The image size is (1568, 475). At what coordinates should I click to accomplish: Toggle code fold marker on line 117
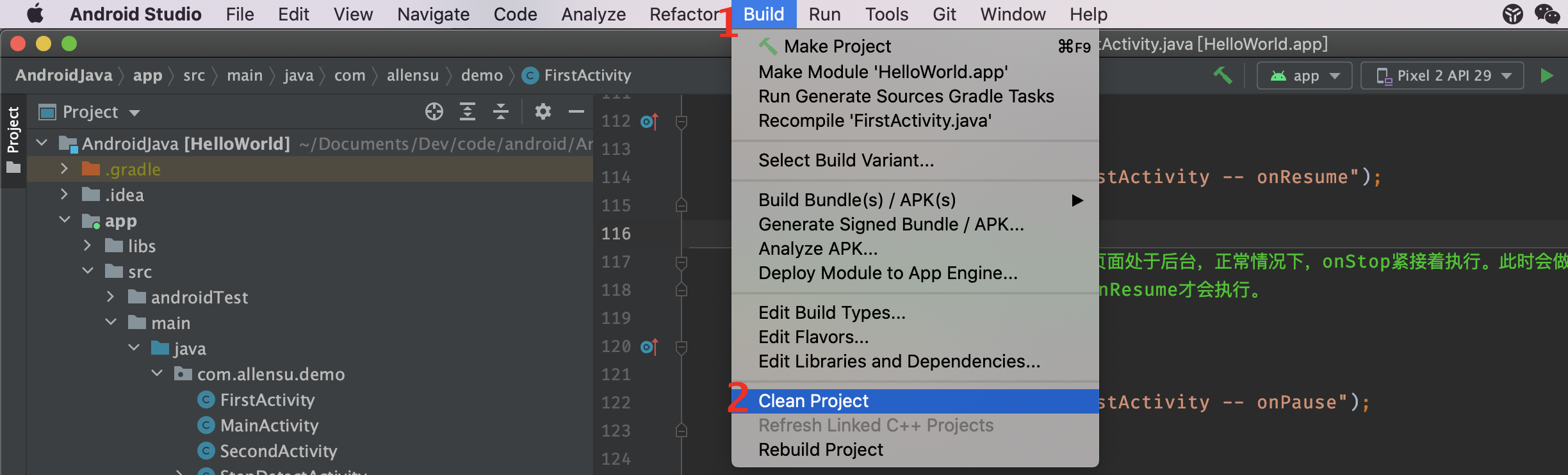pyautogui.click(x=682, y=262)
